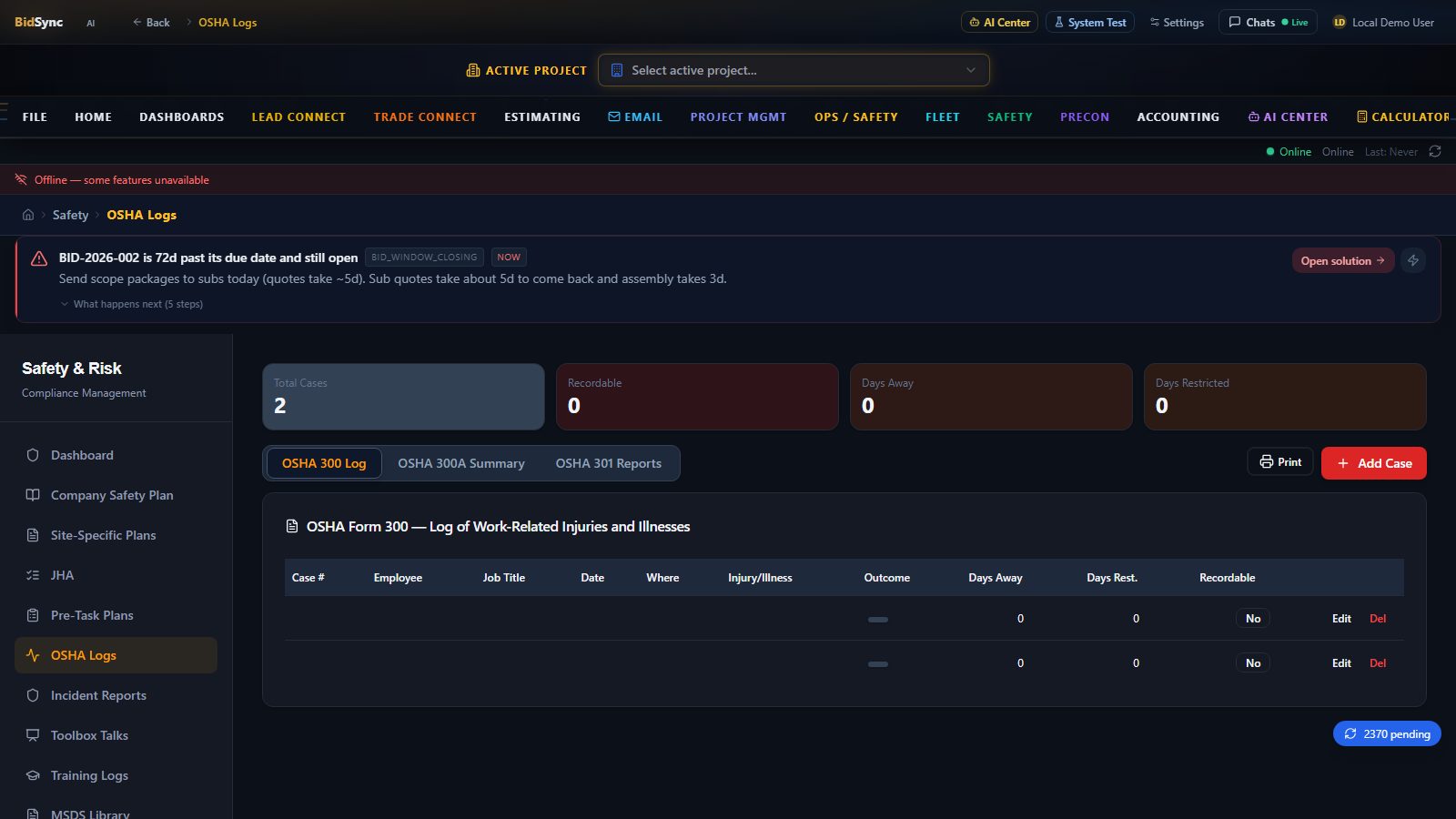Click the Toolbox Talks presentation icon
Image resolution: width=1456 pixels, height=819 pixels.
pyautogui.click(x=33, y=735)
